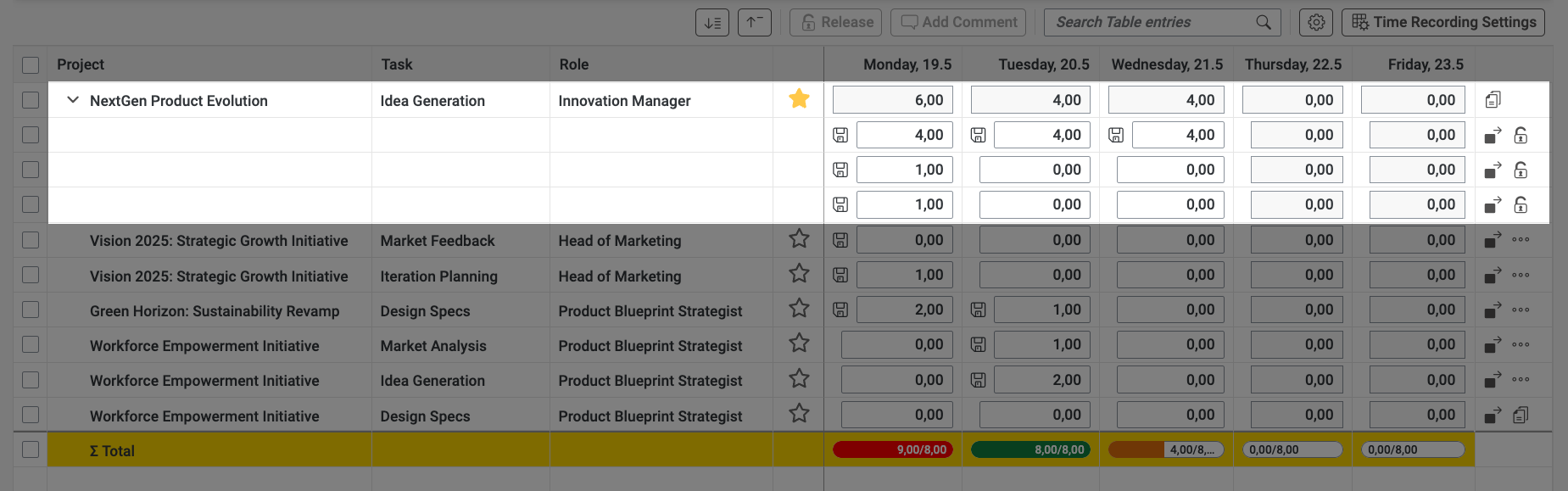
Task: Open more options for Green Horizon row
Action: point(1521,310)
